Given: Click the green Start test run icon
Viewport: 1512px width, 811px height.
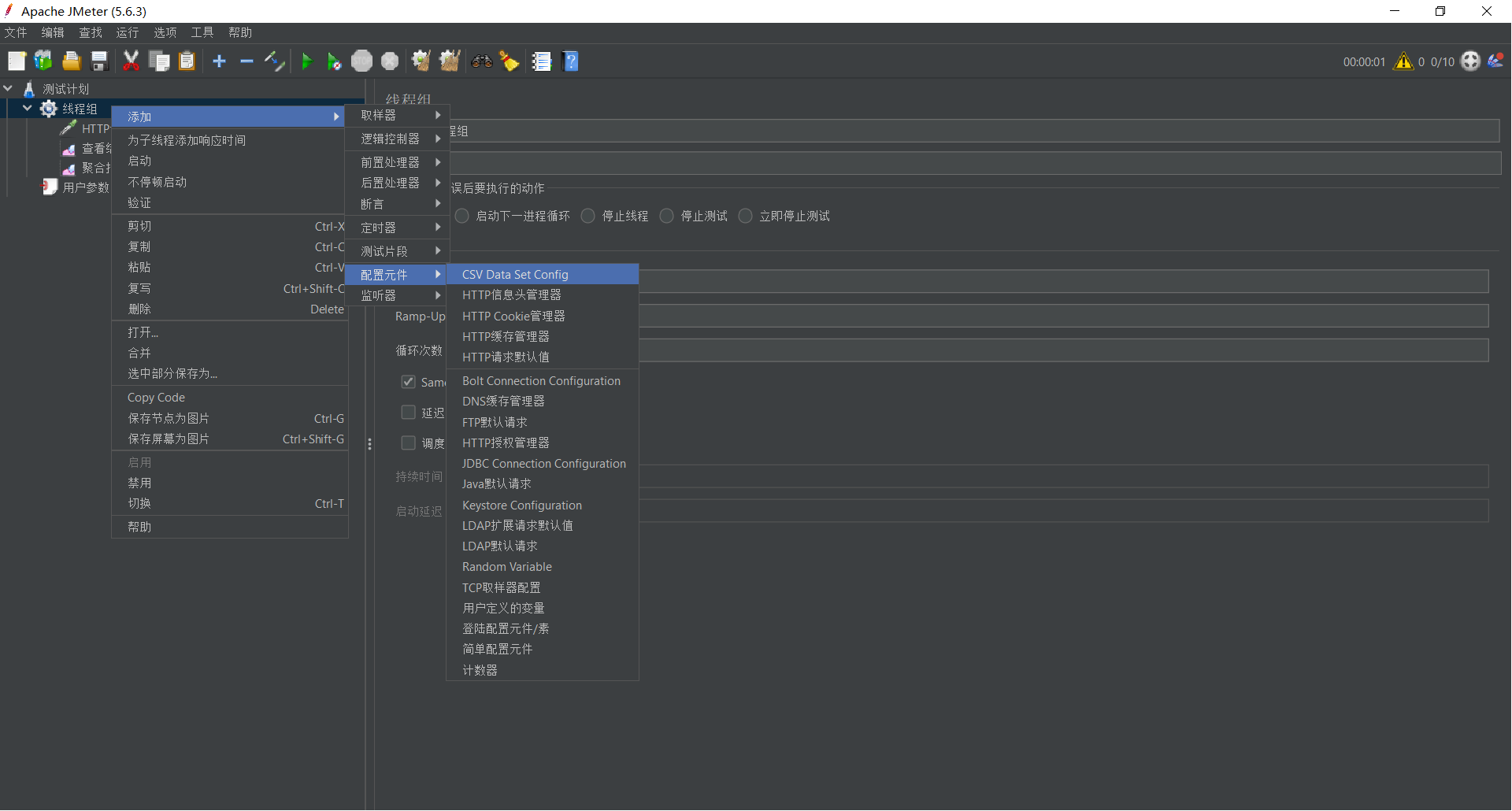Looking at the screenshot, I should pos(307,61).
